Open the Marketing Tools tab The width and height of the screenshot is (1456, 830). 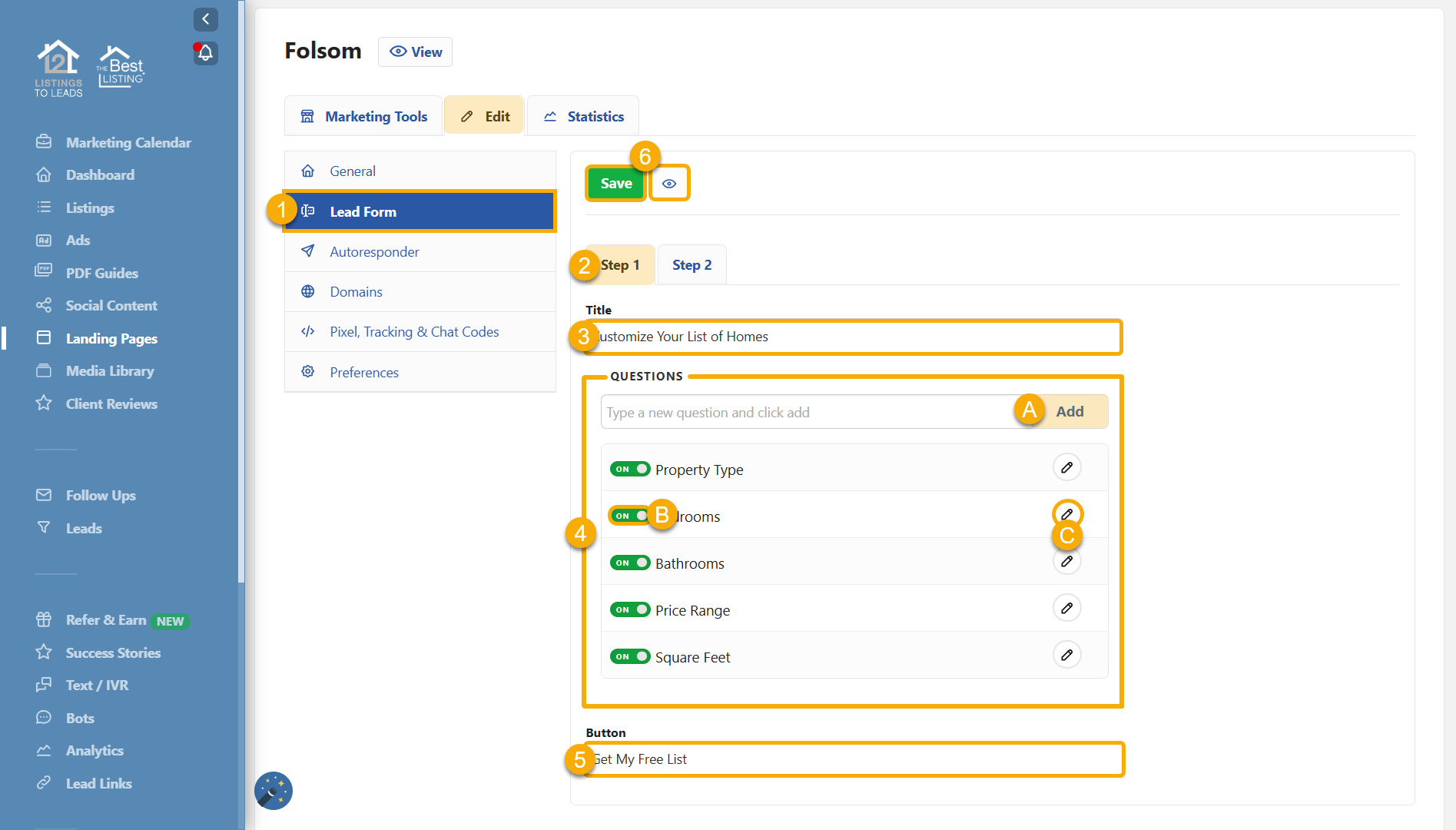[363, 117]
